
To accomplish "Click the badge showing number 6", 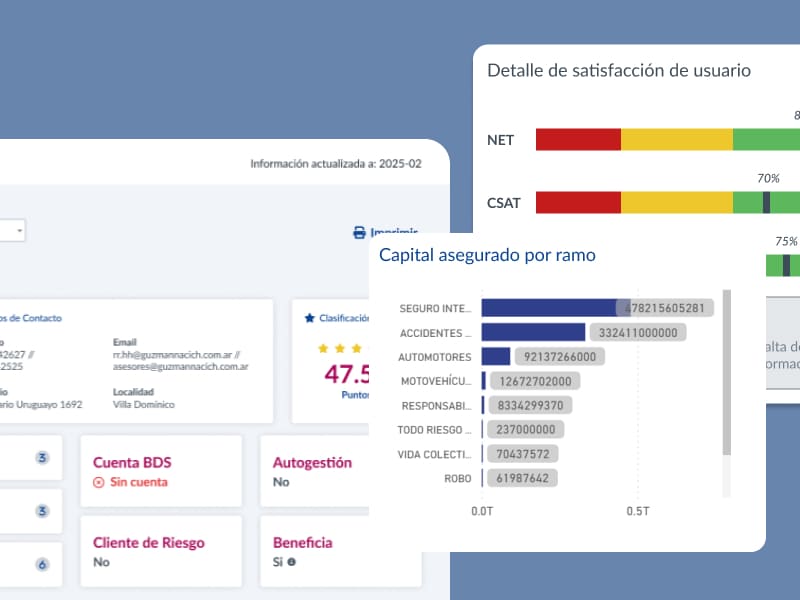I will [x=42, y=564].
